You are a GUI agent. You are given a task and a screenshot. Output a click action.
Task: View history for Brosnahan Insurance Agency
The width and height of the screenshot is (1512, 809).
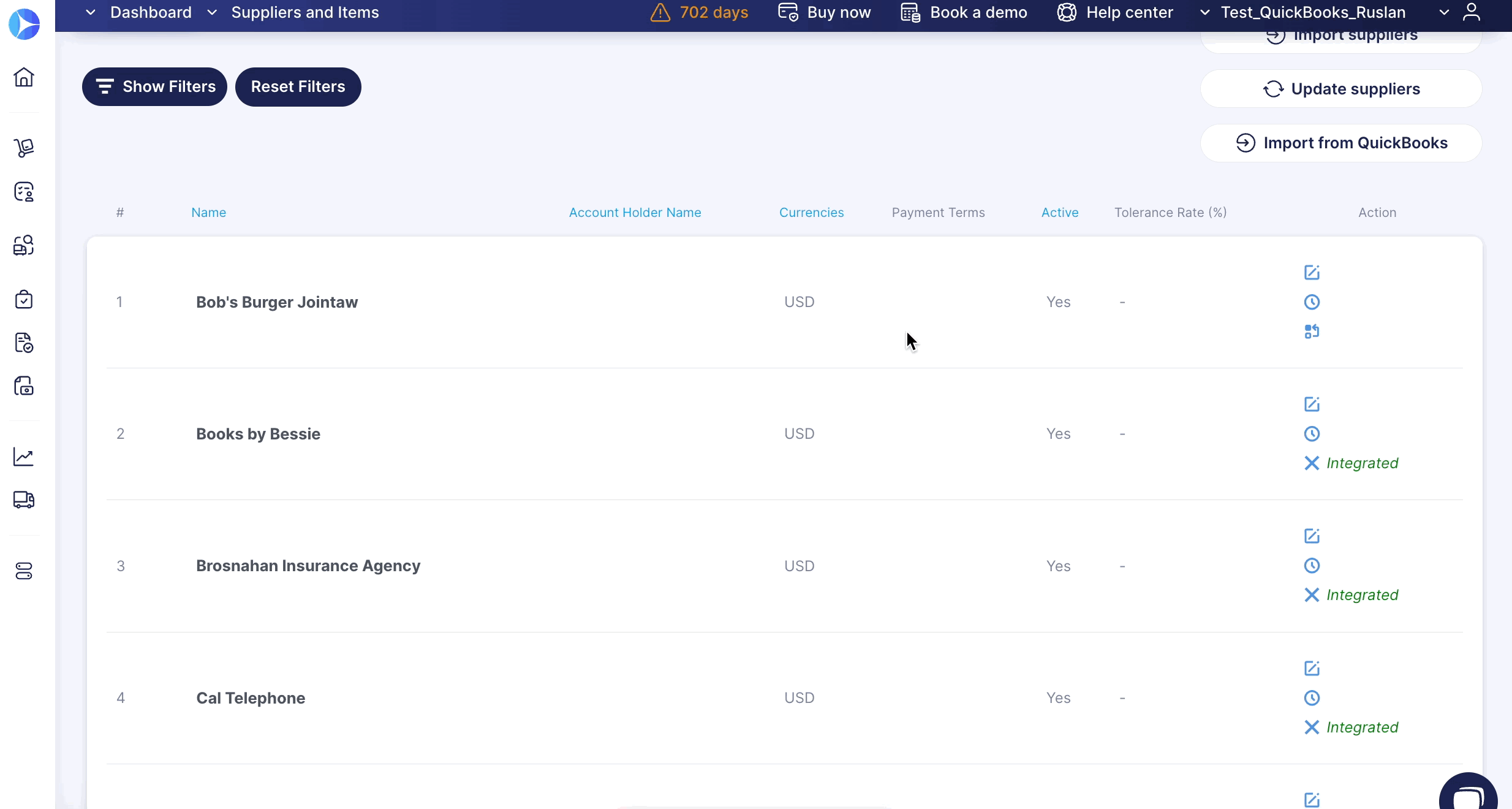pos(1312,566)
